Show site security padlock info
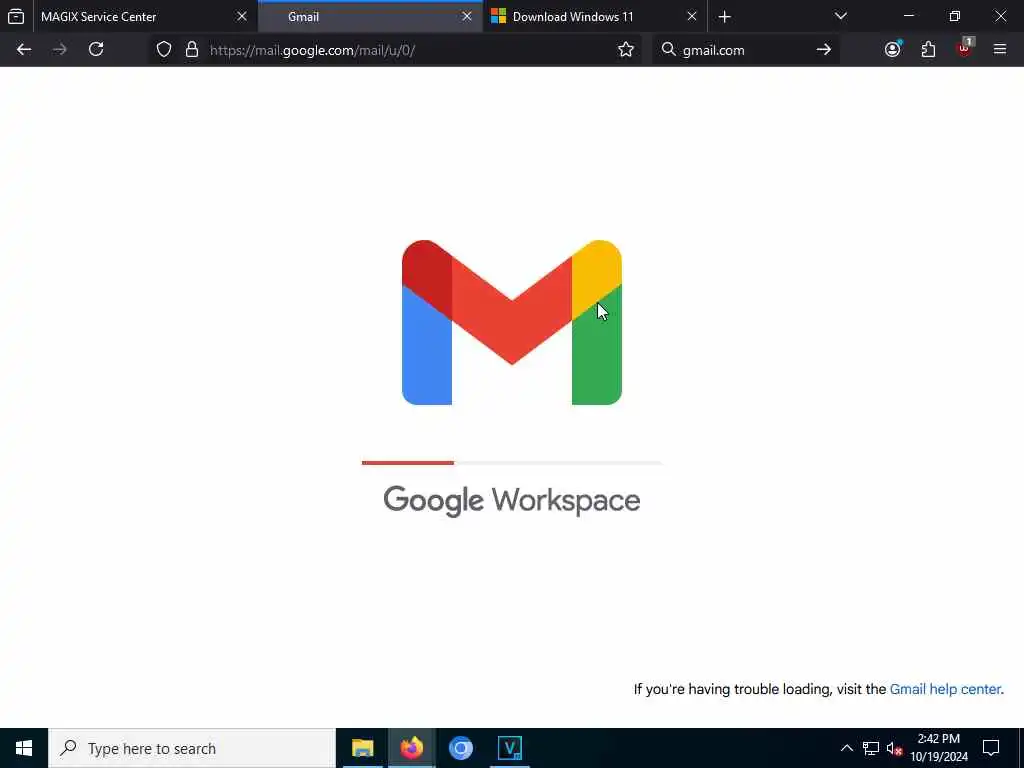 tap(192, 50)
